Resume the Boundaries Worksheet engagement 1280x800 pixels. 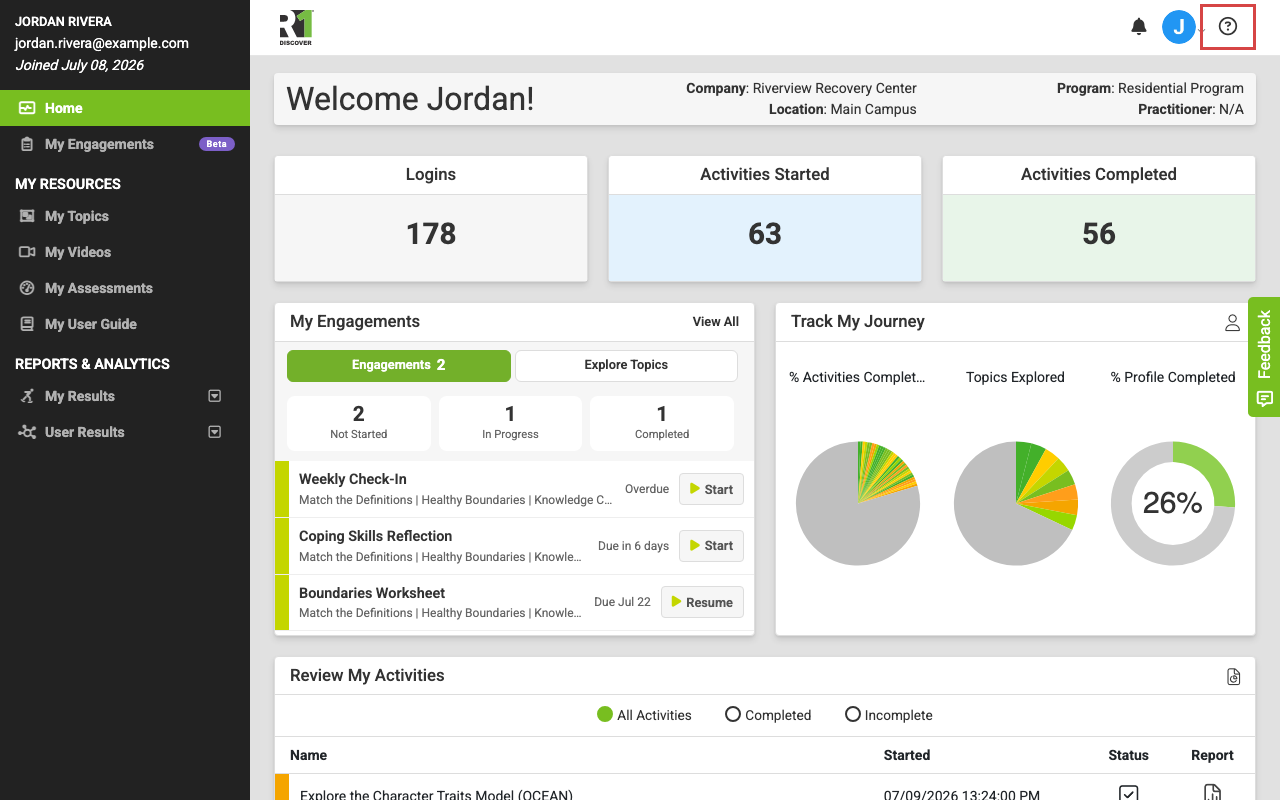(x=702, y=602)
